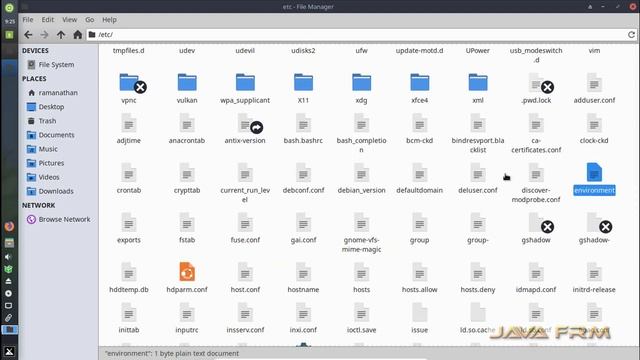Viewport: 640px width, 360px height.
Task: Select File System under Devices
Action: [x=51, y=64]
